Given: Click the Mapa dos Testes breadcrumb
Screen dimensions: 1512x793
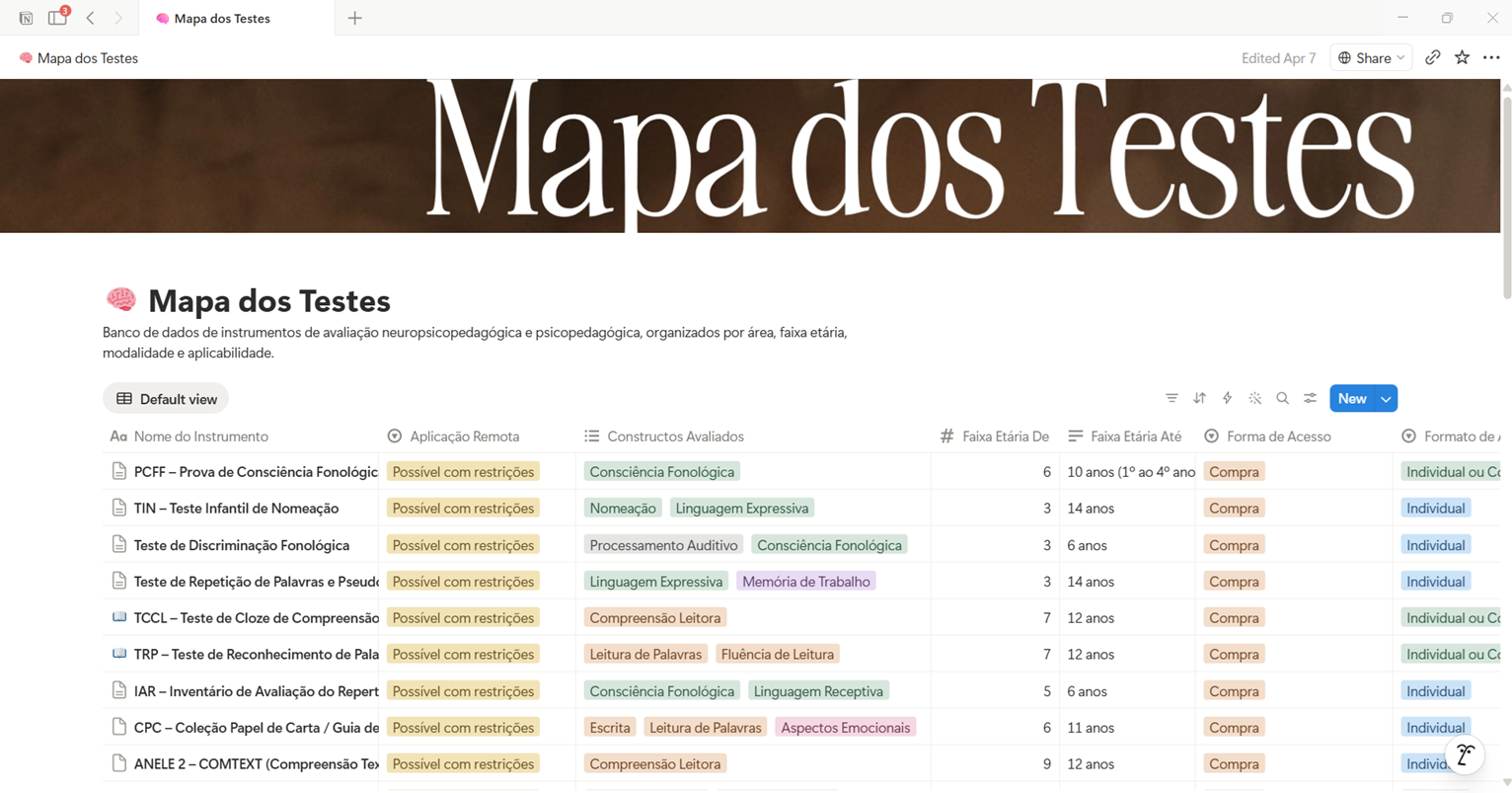Looking at the screenshot, I should tap(78, 58).
